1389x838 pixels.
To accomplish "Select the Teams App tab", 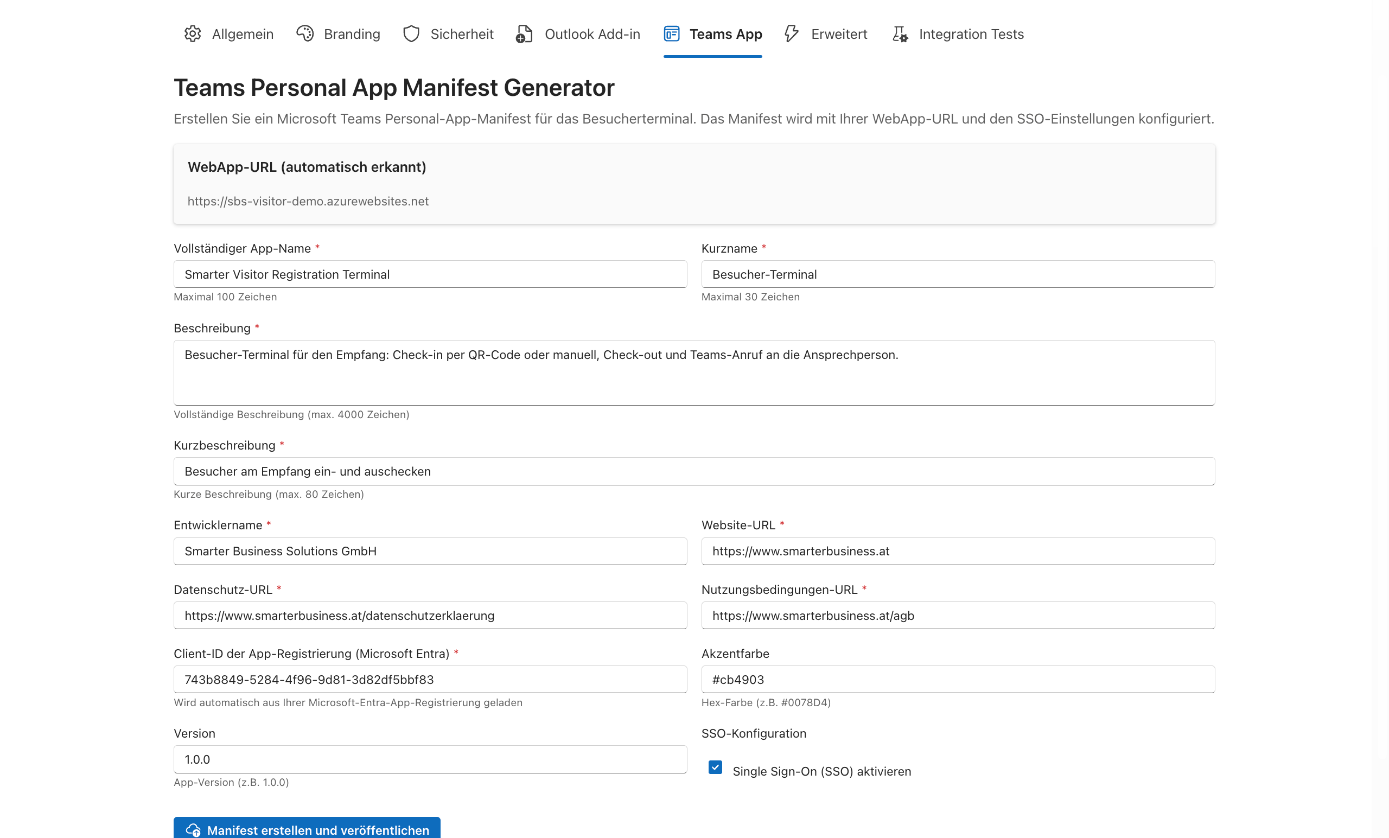I will click(713, 34).
